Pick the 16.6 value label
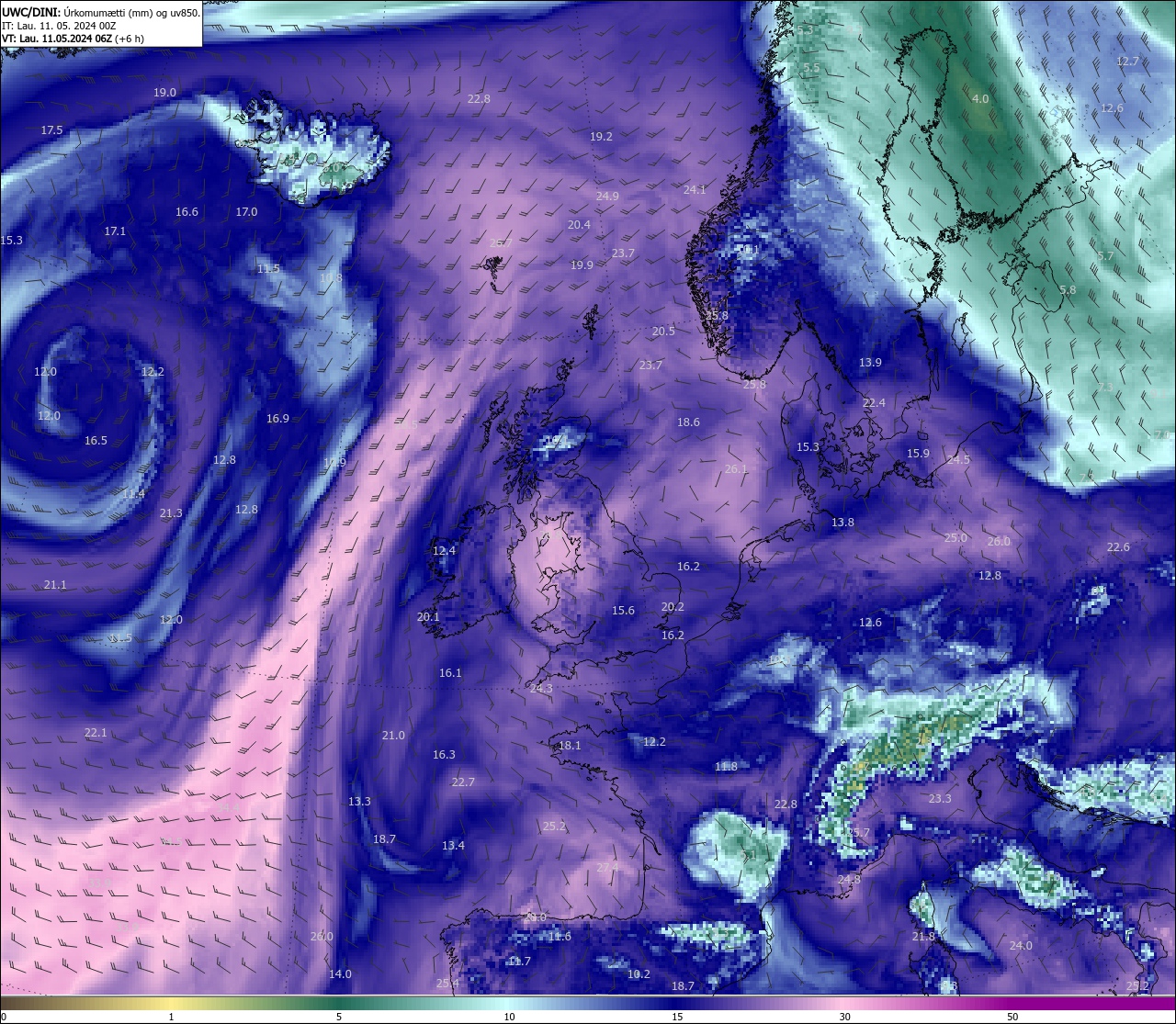This screenshot has height=1024, width=1176. tap(187, 212)
